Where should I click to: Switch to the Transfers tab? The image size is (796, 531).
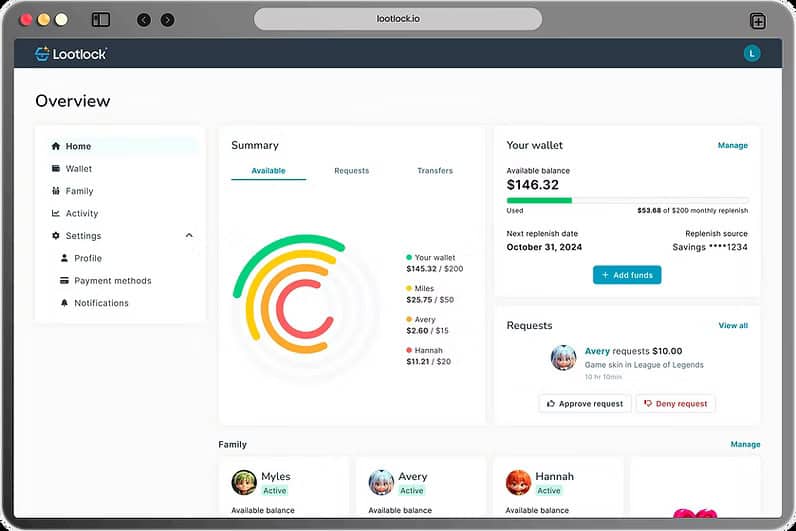point(435,171)
